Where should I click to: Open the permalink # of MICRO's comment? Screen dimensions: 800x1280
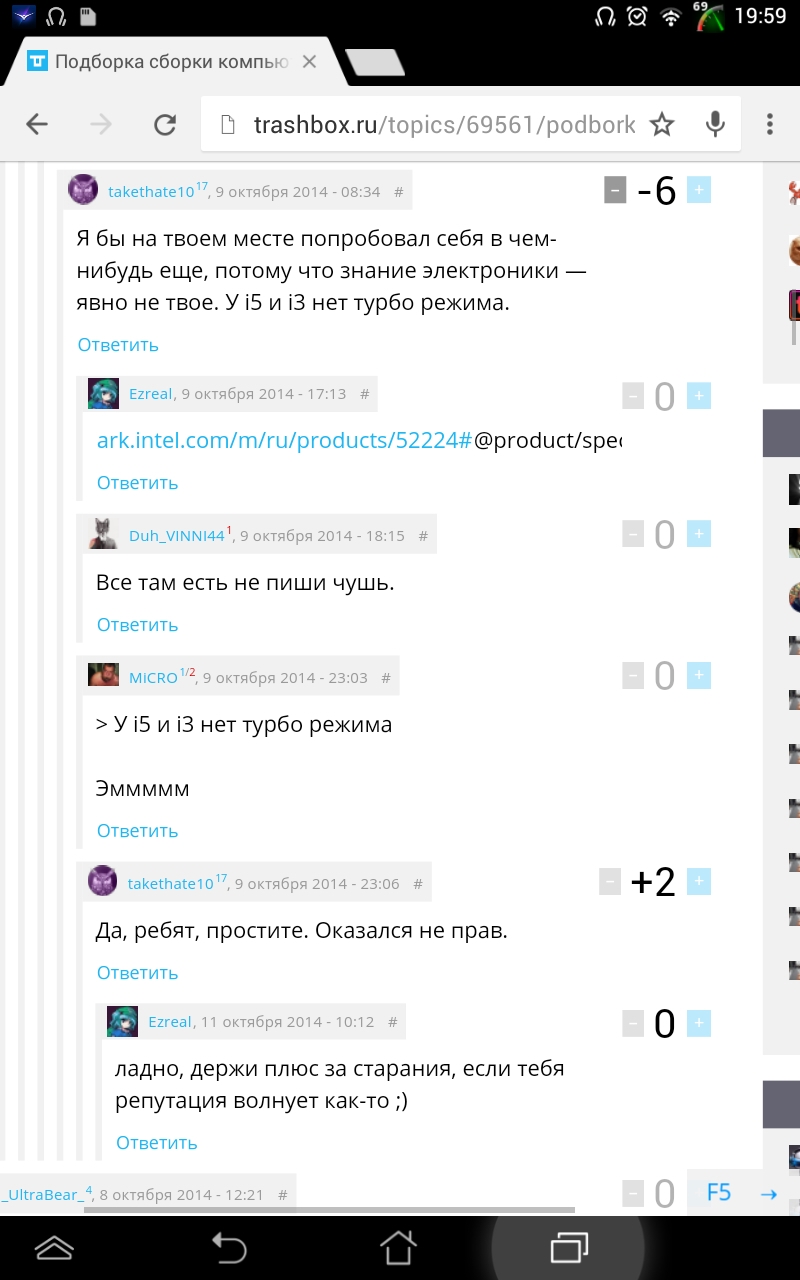(x=386, y=677)
